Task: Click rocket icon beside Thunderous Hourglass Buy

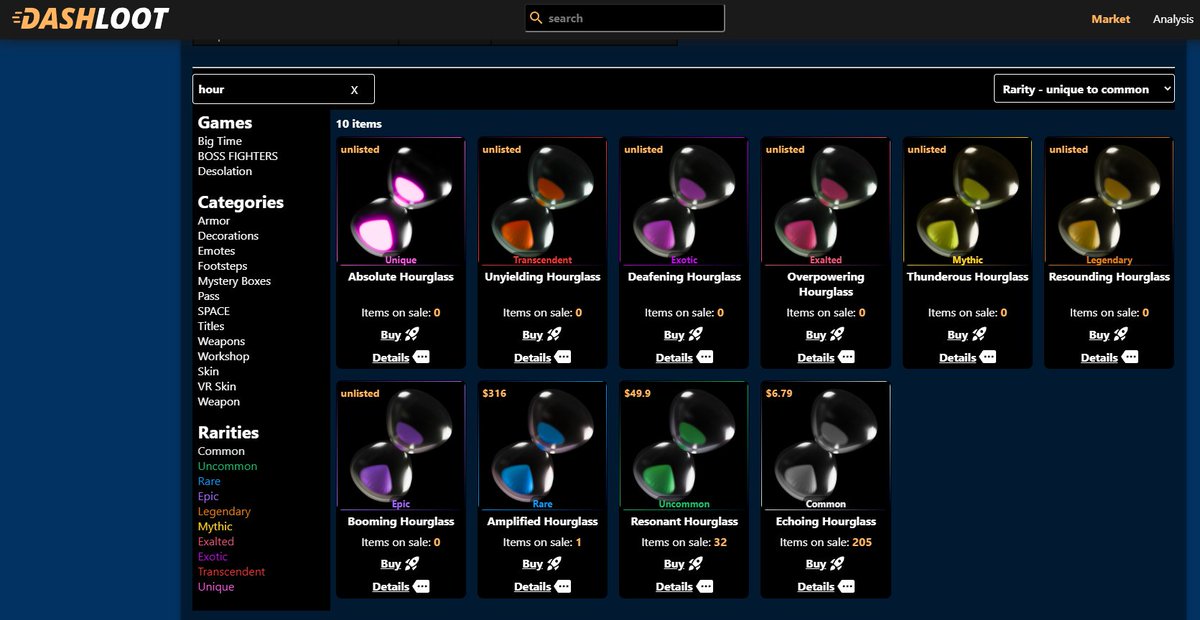Action: pos(980,334)
